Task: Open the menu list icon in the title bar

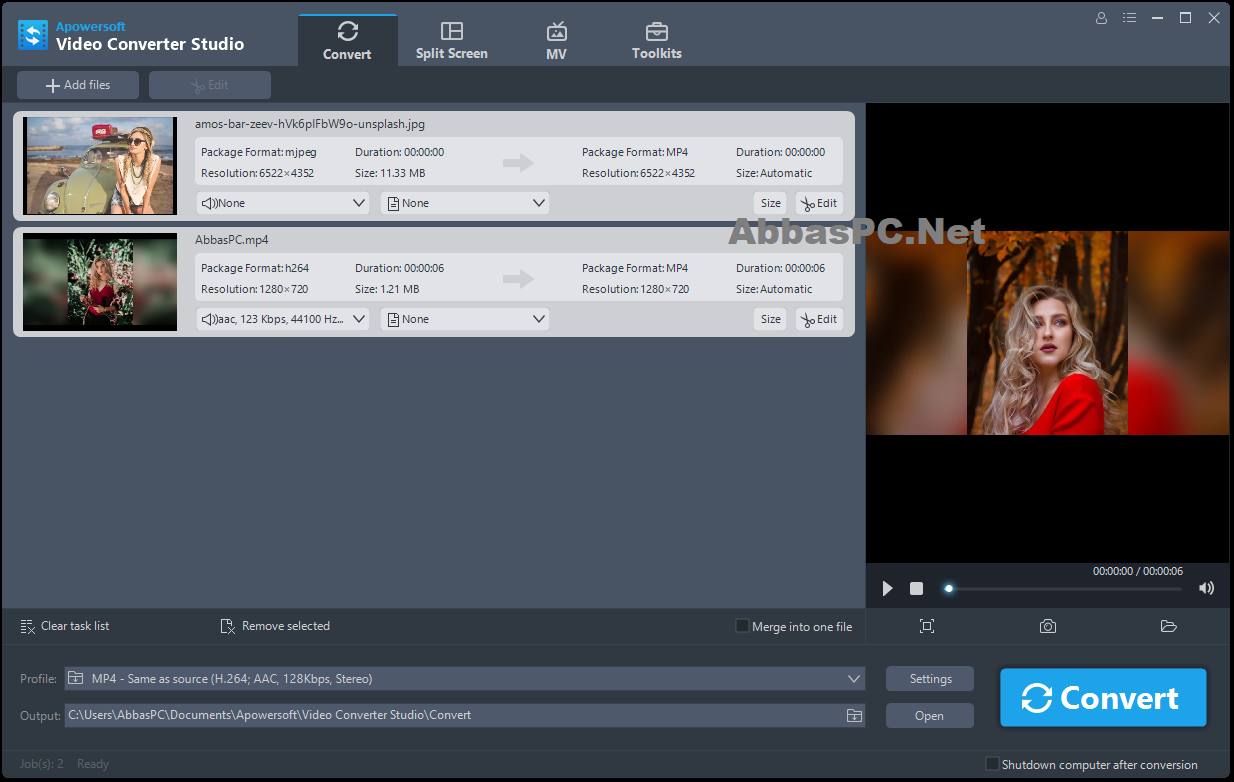Action: (x=1129, y=18)
